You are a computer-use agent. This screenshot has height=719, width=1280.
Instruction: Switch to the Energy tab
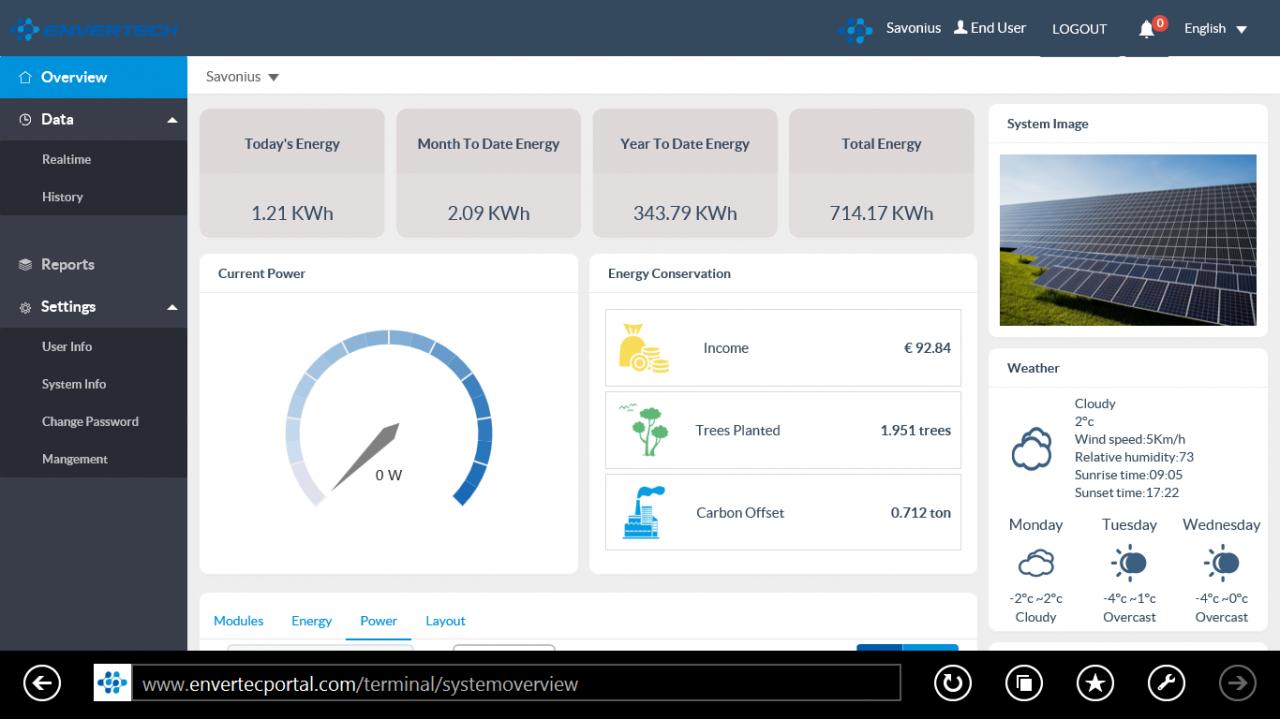tap(311, 621)
